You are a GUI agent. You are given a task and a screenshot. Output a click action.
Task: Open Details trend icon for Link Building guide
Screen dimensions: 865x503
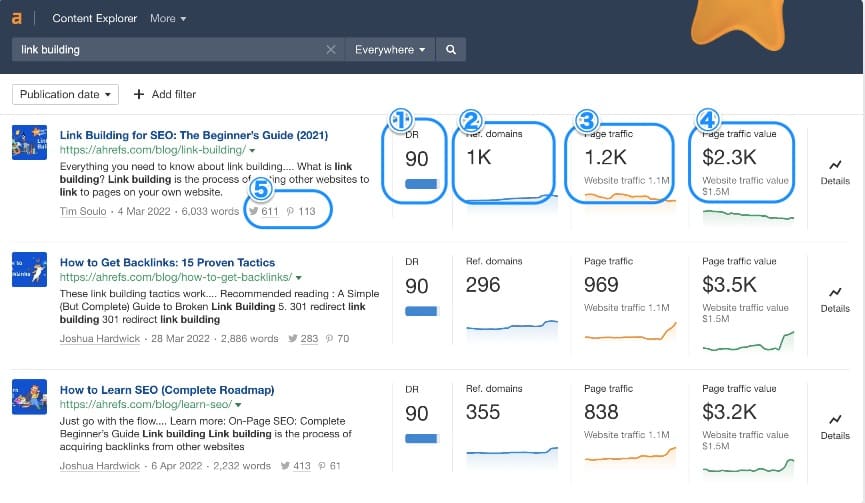point(835,165)
